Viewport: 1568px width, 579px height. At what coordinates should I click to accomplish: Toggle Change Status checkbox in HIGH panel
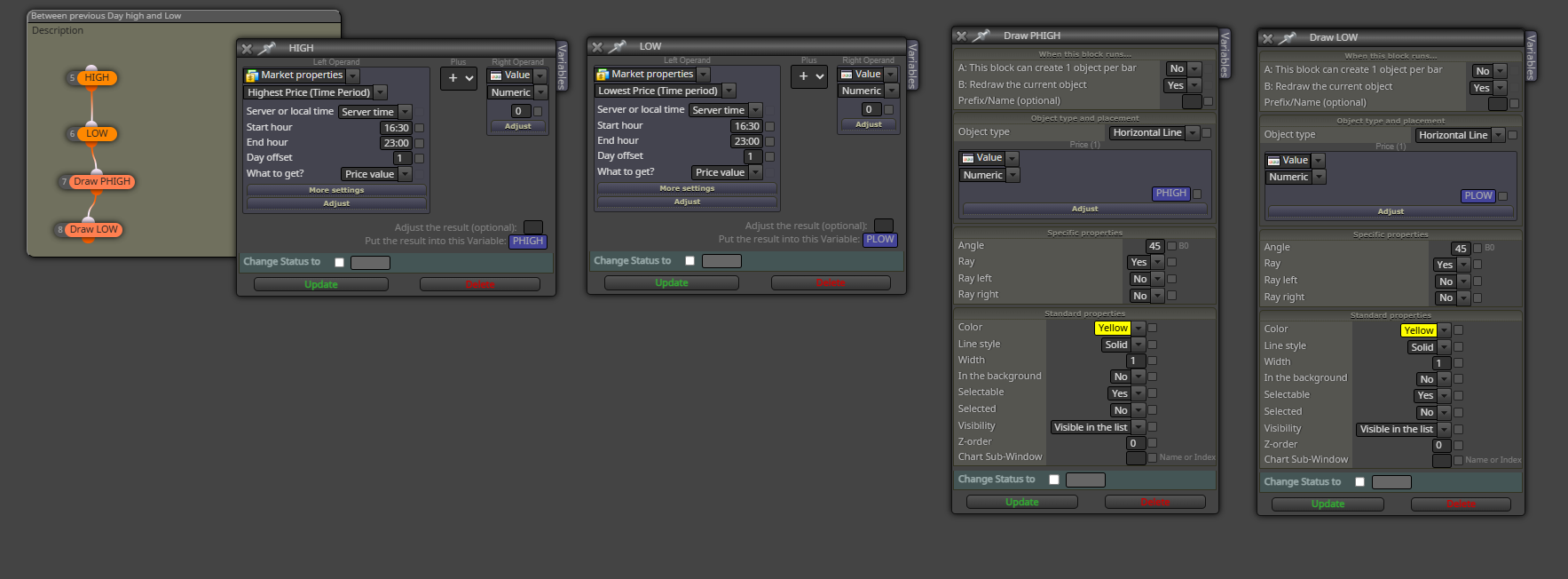339,262
